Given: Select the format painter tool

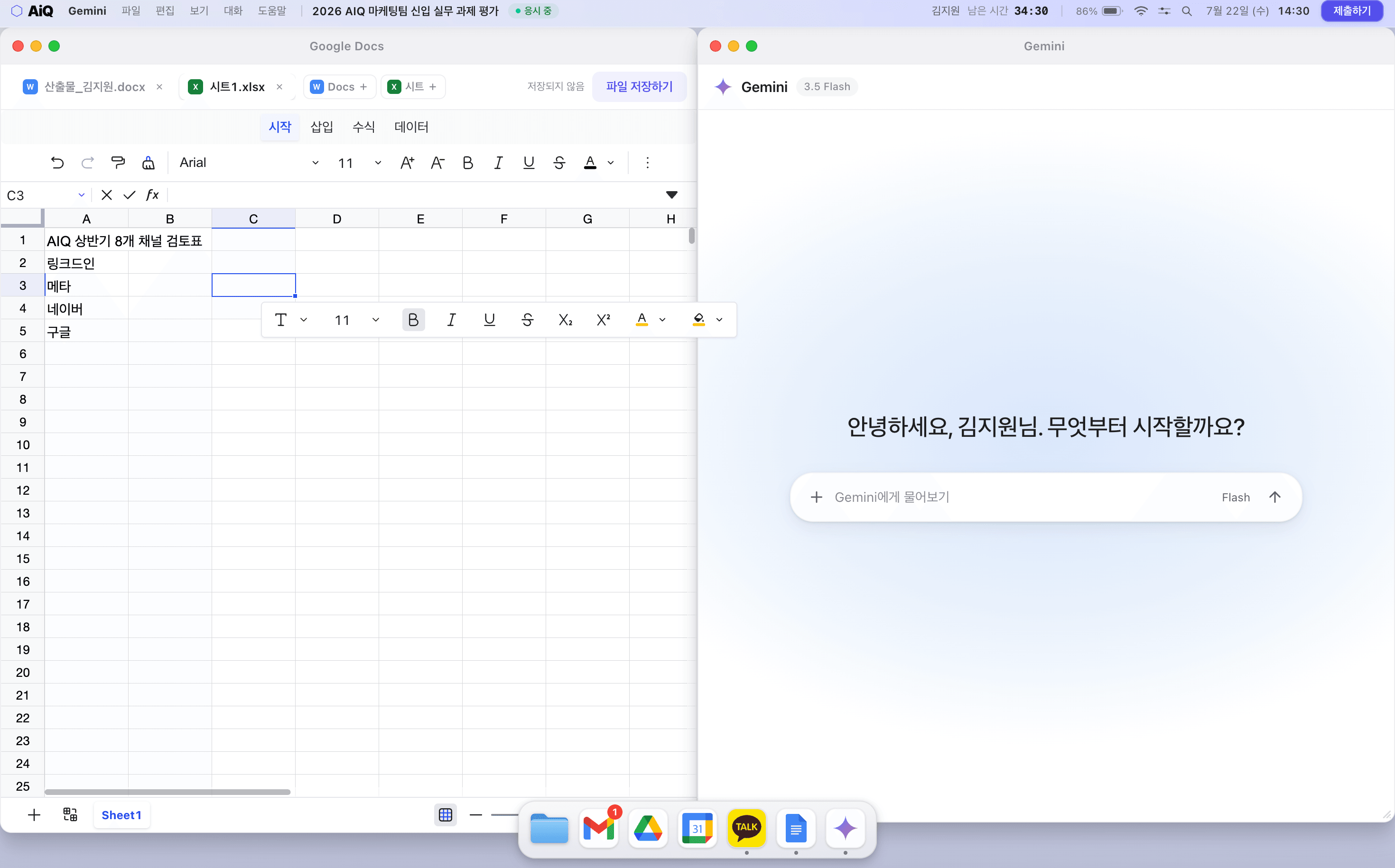Looking at the screenshot, I should (118, 163).
